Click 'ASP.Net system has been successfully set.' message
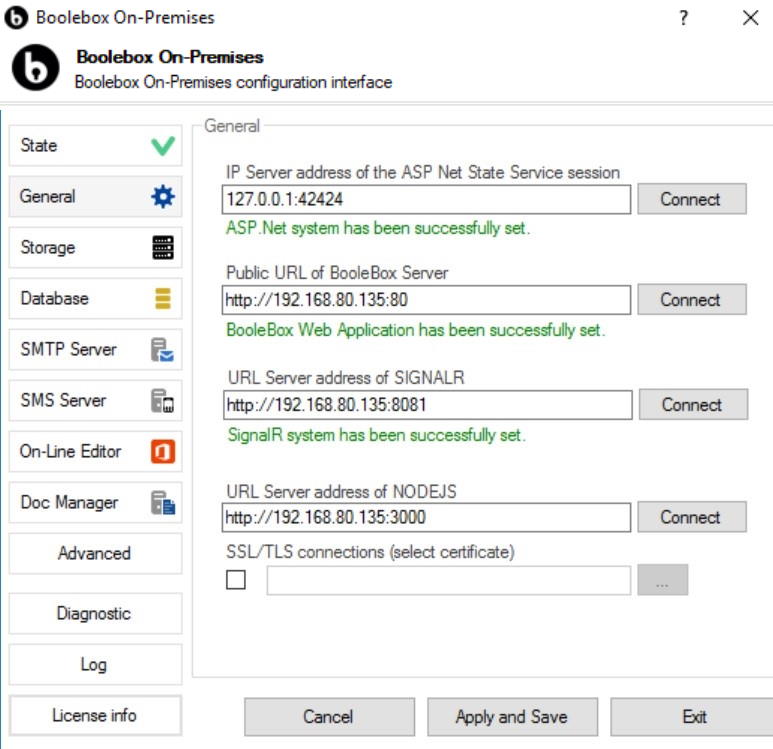Screen dimensions: 773x749 (378, 228)
